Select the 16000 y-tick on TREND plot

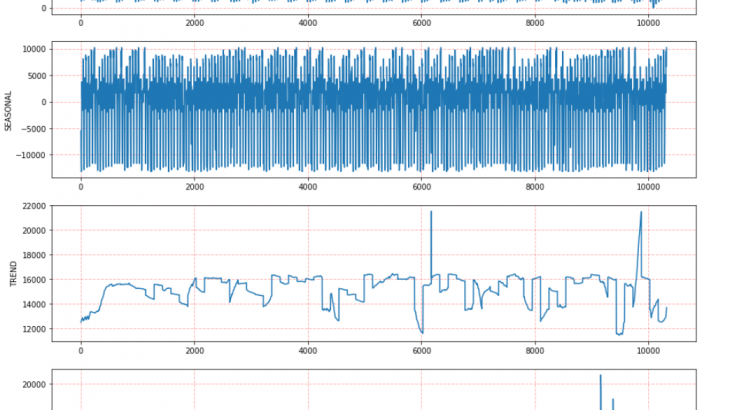(x=34, y=280)
